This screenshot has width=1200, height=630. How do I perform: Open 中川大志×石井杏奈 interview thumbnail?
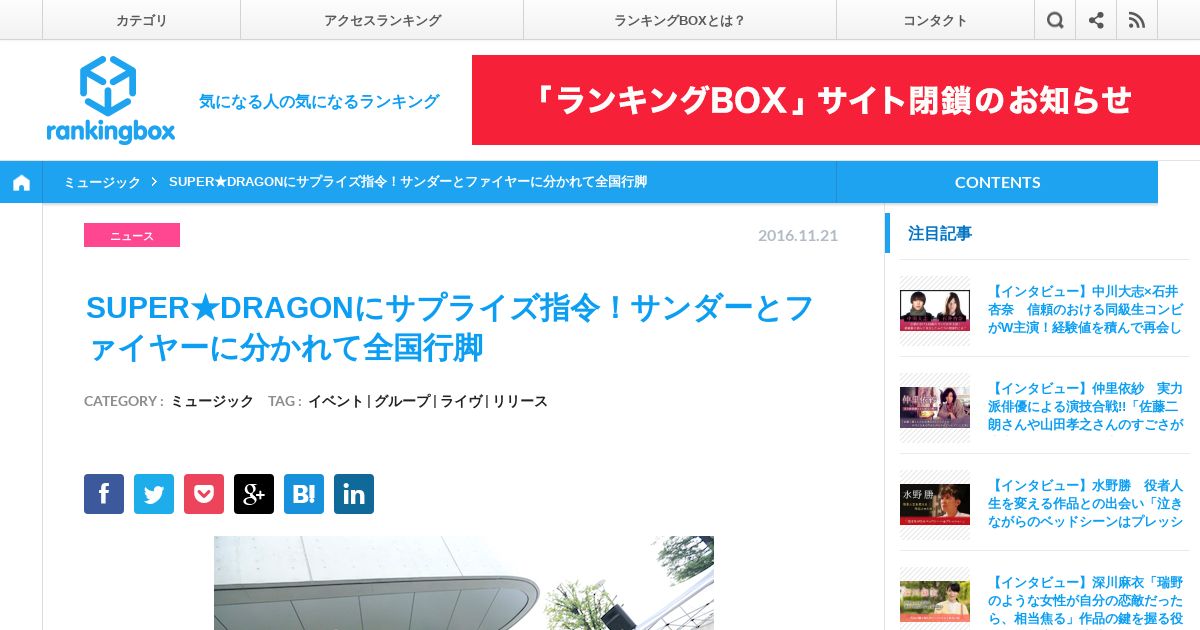point(935,311)
